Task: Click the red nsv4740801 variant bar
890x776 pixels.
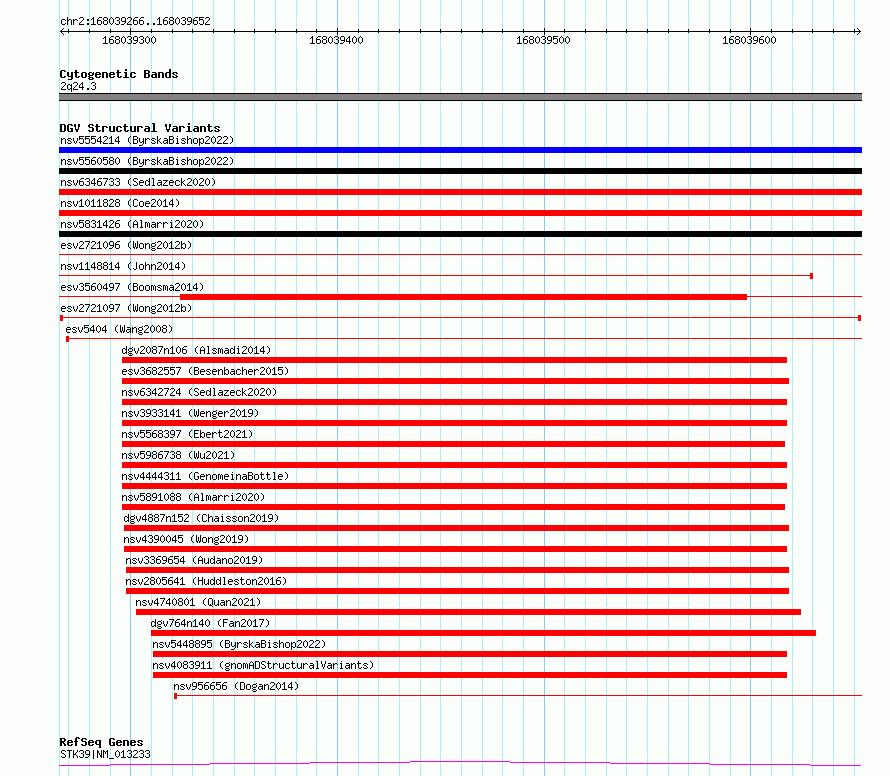Action: click(x=468, y=612)
